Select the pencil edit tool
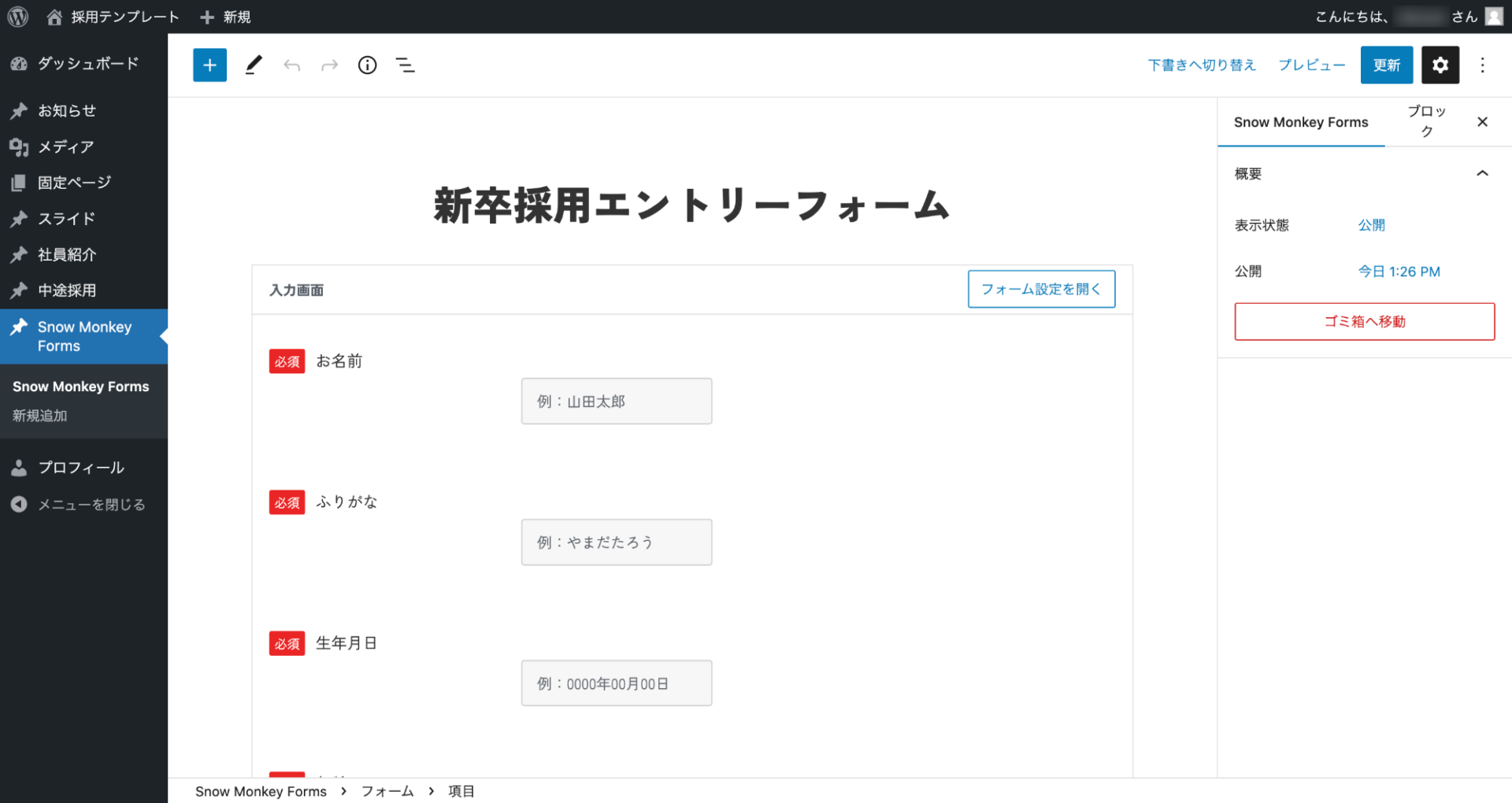This screenshot has height=803, width=1512. click(254, 65)
